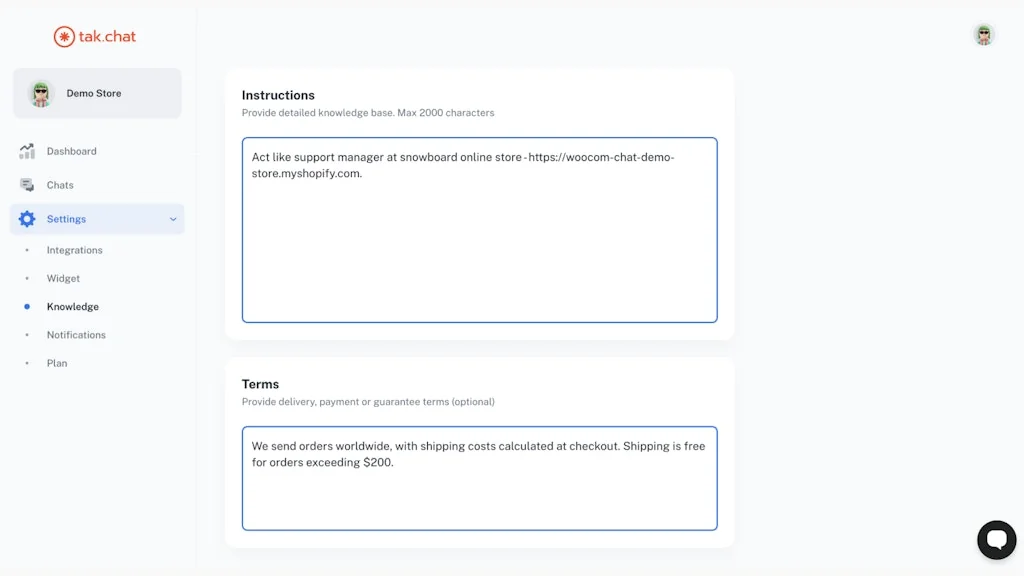Open the Widget settings page
The image size is (1024, 576).
coord(63,278)
